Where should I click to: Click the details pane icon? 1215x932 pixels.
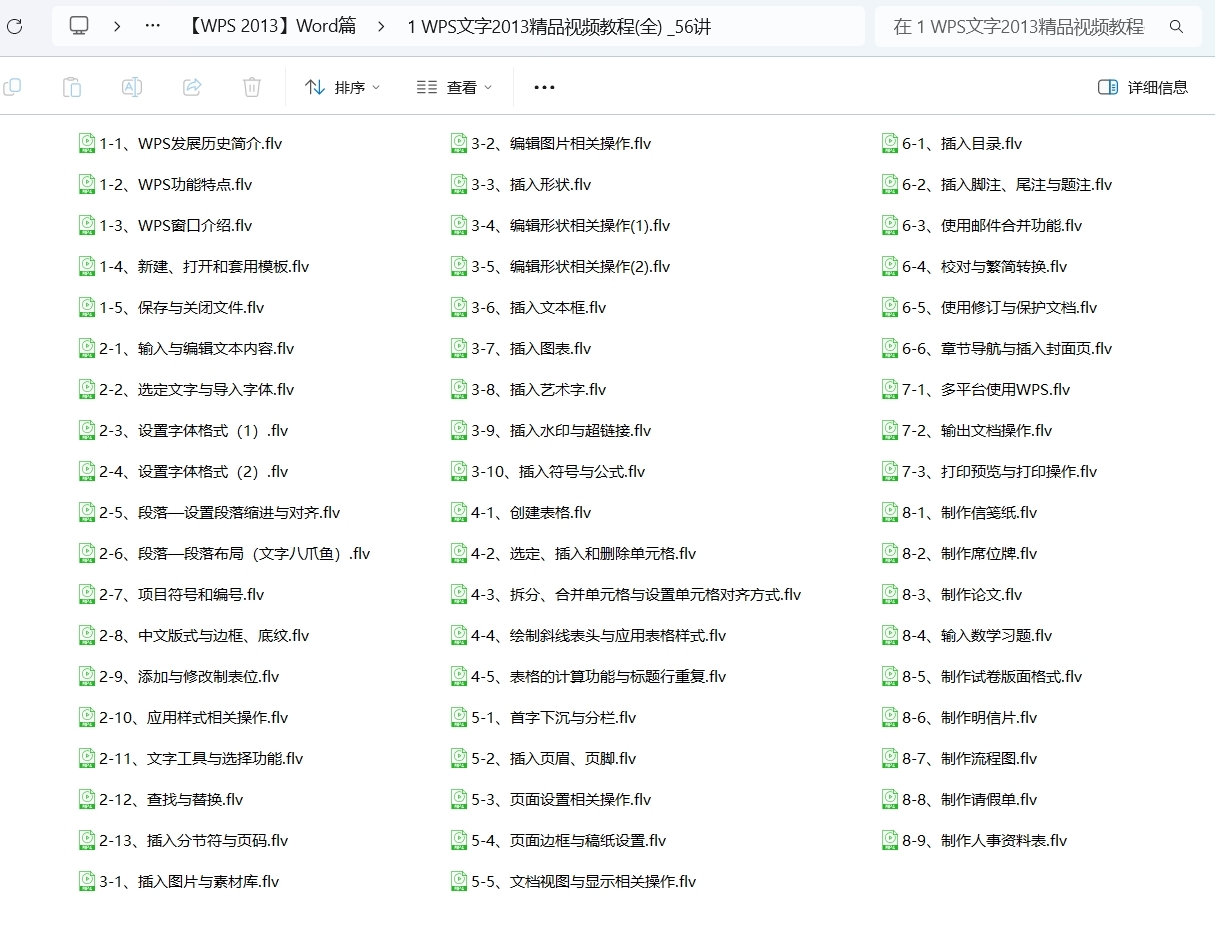click(1107, 87)
